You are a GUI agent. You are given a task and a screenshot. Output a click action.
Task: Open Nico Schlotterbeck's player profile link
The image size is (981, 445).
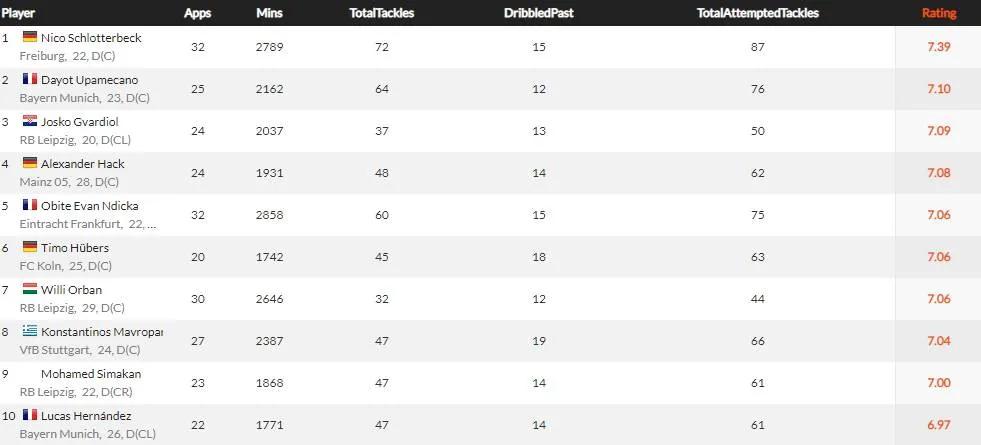[91, 38]
